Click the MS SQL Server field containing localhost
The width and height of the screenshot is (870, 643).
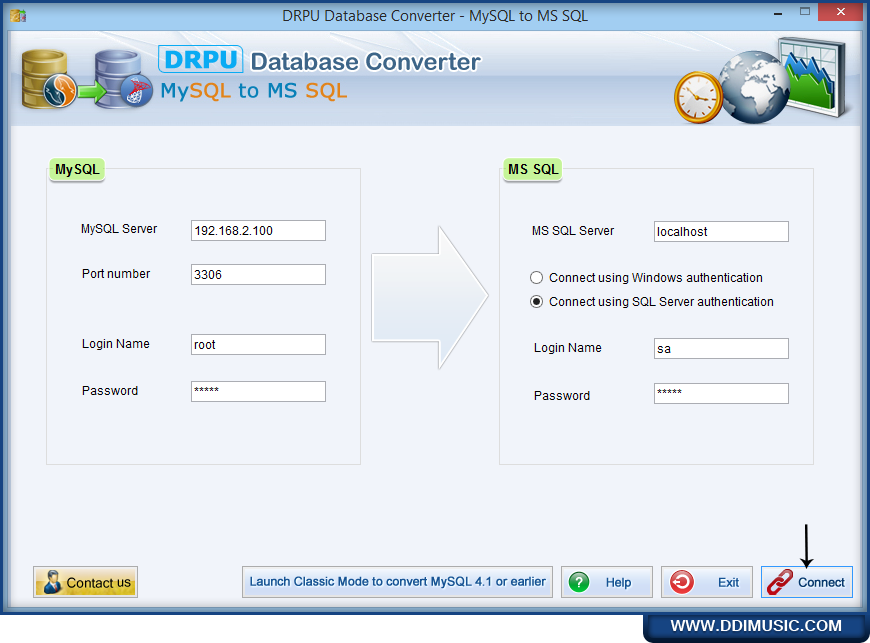[721, 232]
